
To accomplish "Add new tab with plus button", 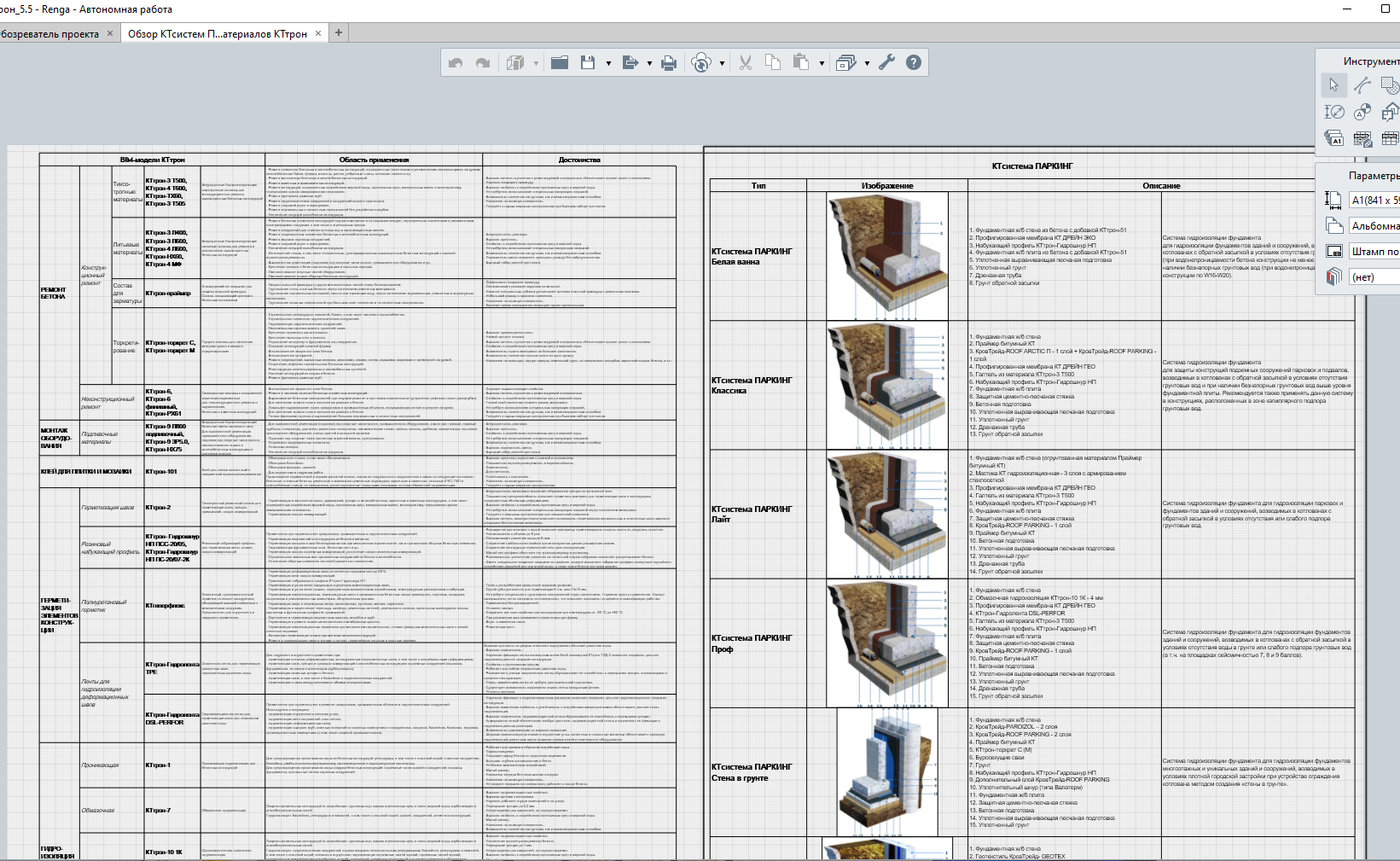I will tap(339, 32).
